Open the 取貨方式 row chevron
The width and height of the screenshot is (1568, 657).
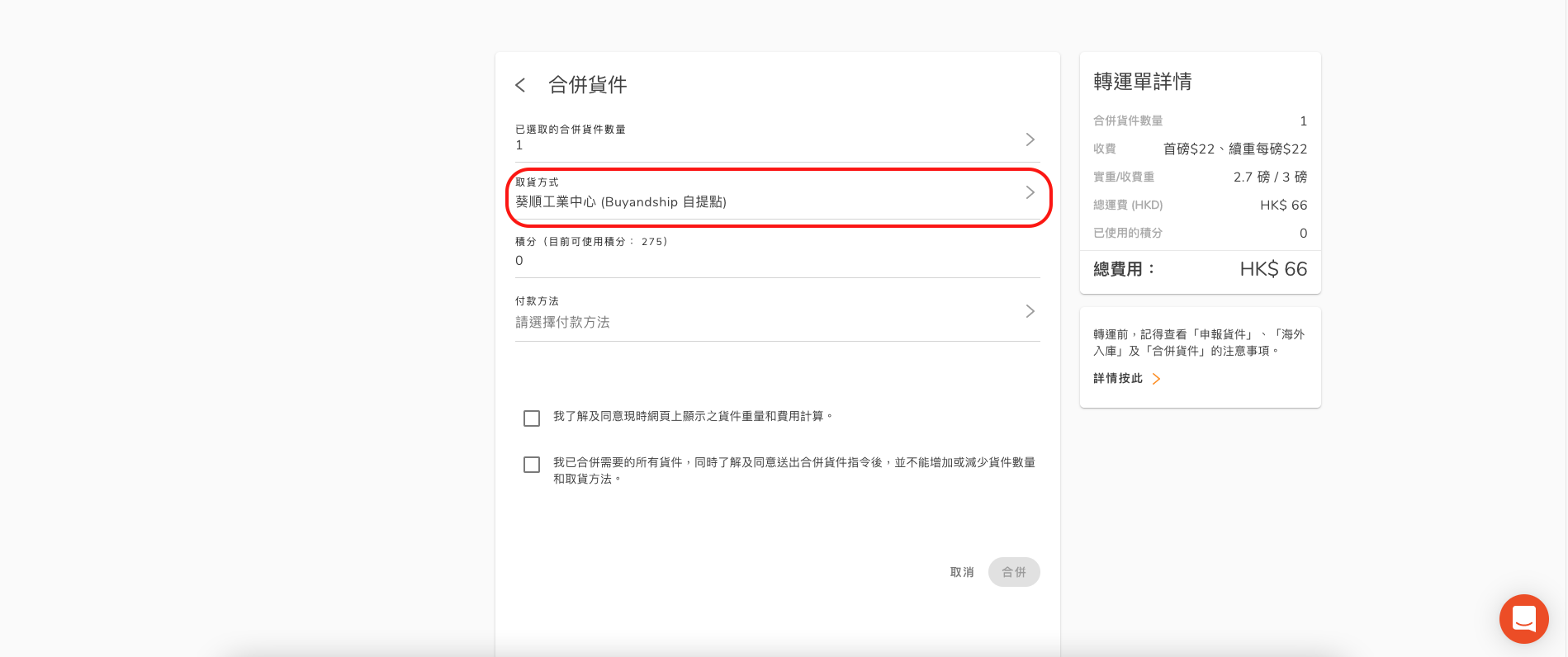coord(1030,192)
